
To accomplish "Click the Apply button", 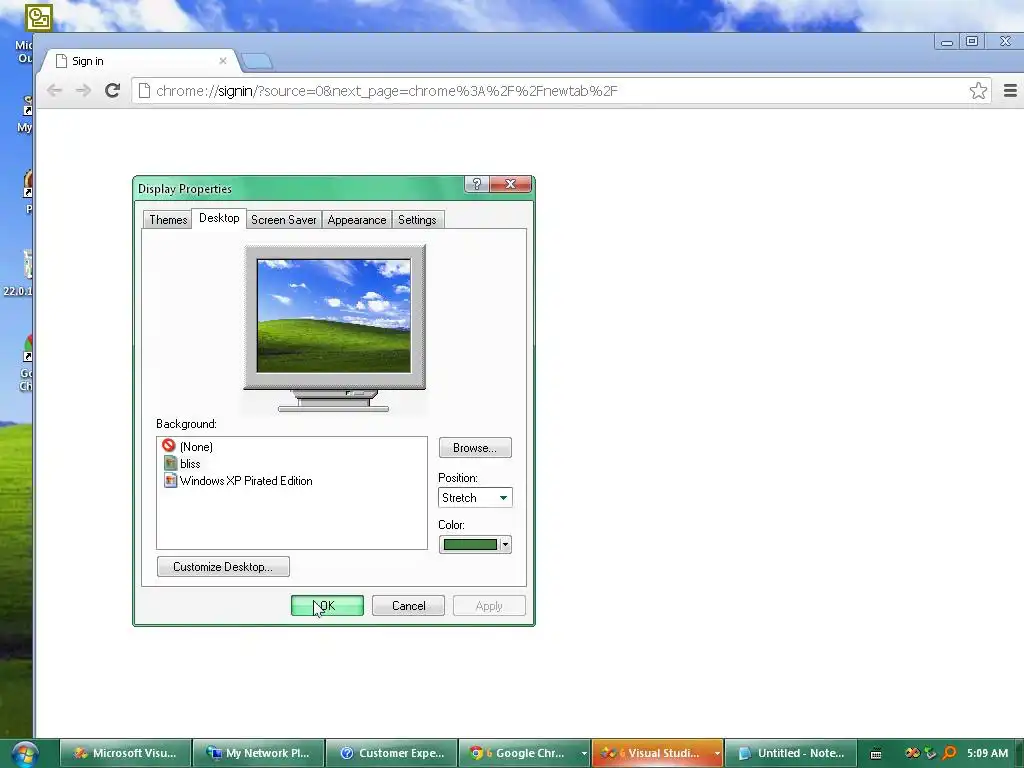I will pyautogui.click(x=489, y=605).
